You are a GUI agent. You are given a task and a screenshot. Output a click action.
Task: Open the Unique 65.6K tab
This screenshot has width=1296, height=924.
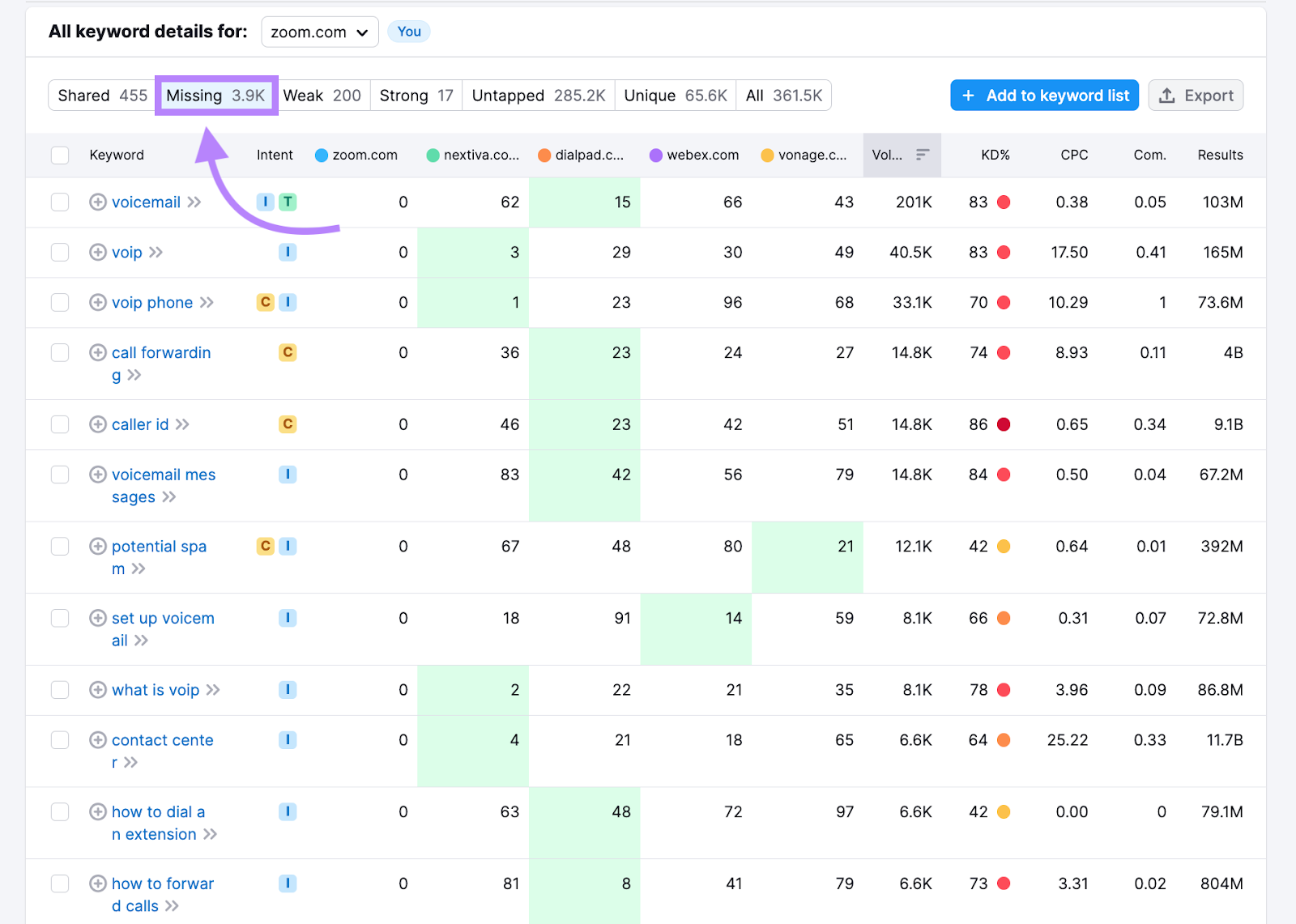pyautogui.click(x=676, y=96)
